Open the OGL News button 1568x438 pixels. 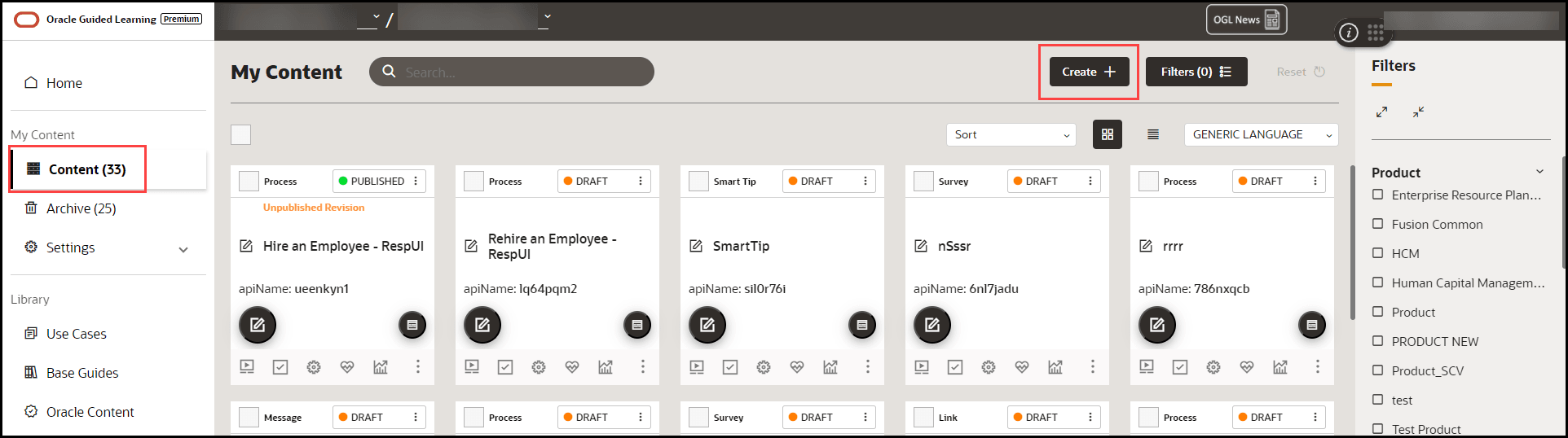point(1246,20)
